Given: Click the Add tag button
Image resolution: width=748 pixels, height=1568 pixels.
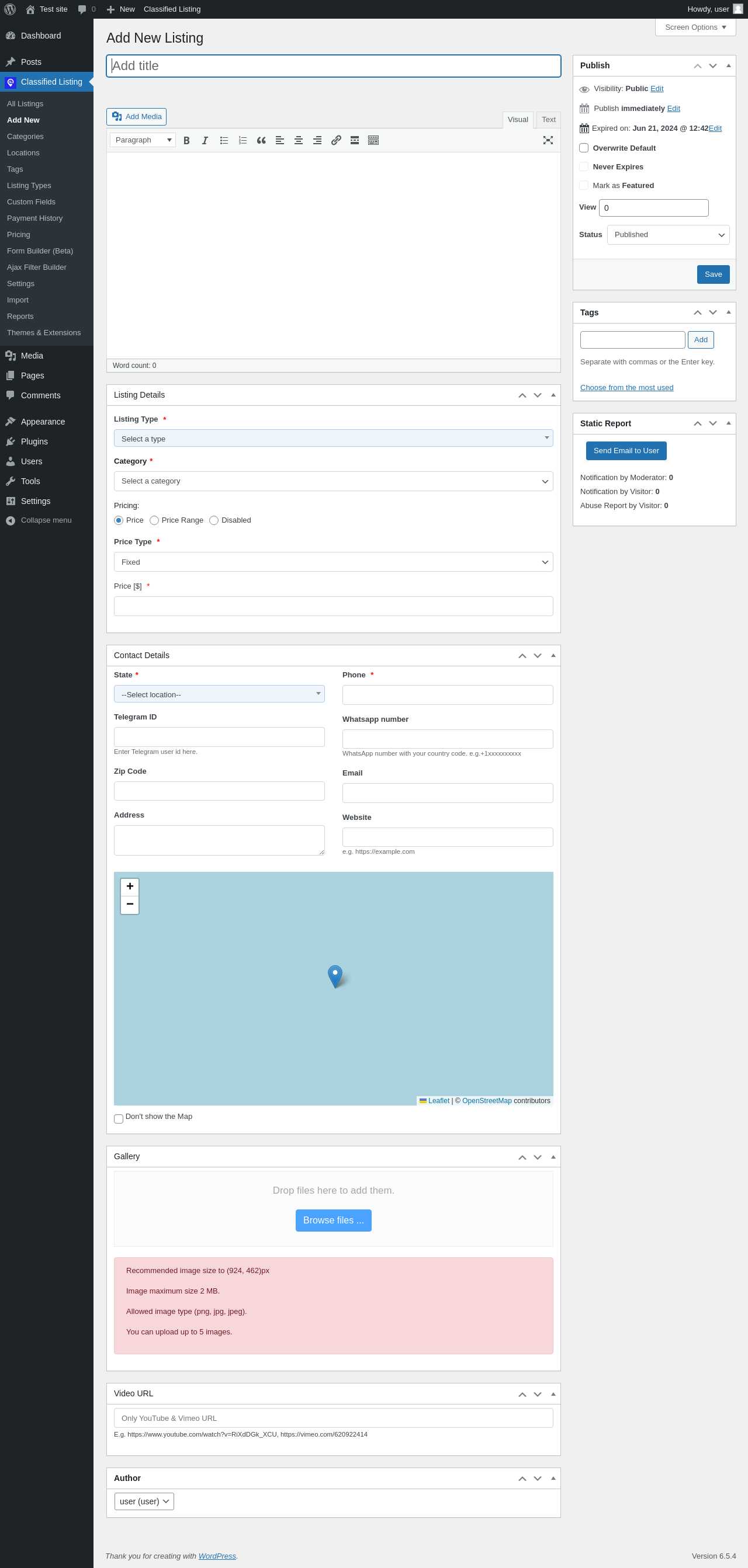Looking at the screenshot, I should click(x=701, y=340).
